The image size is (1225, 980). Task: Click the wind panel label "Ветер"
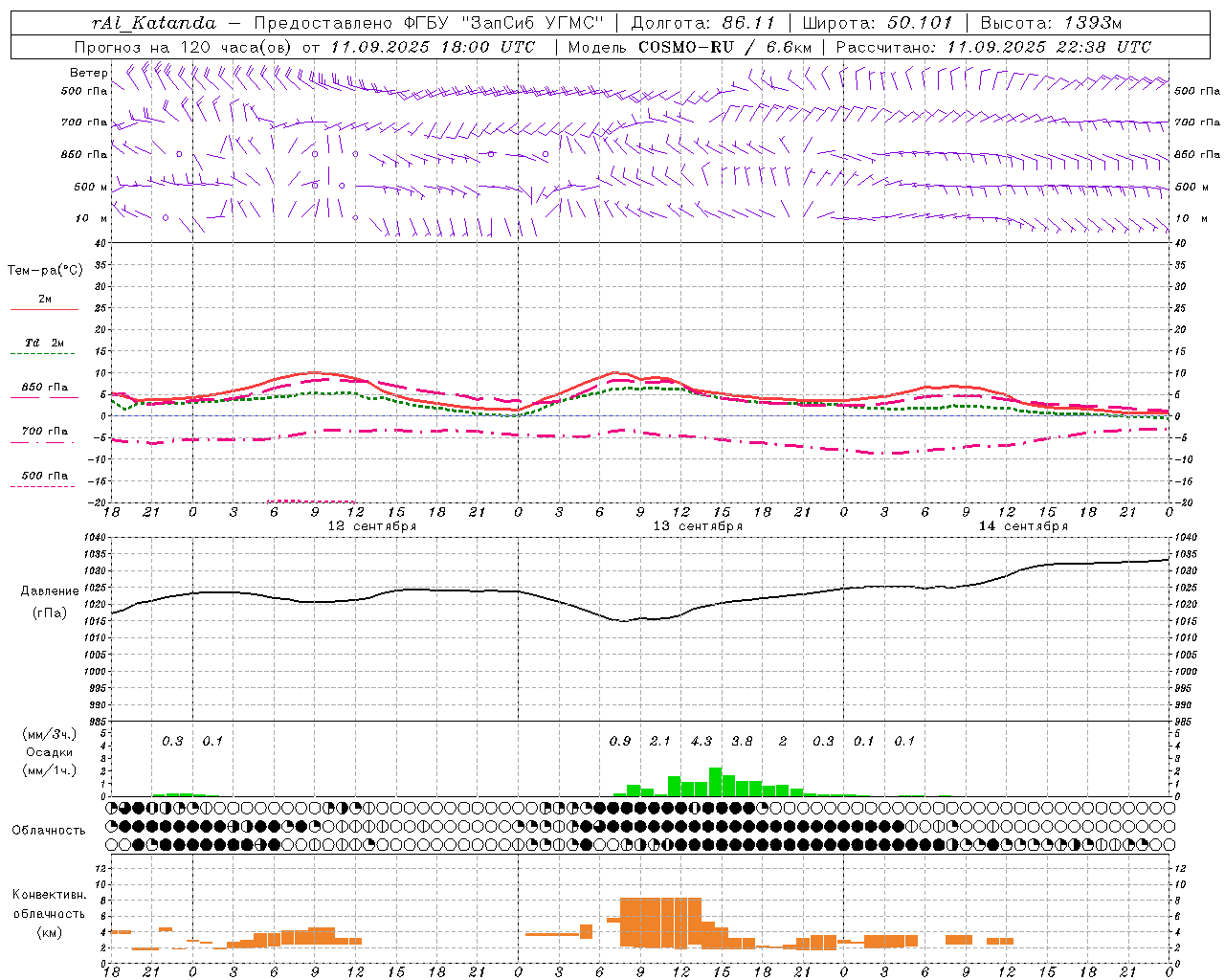[89, 73]
